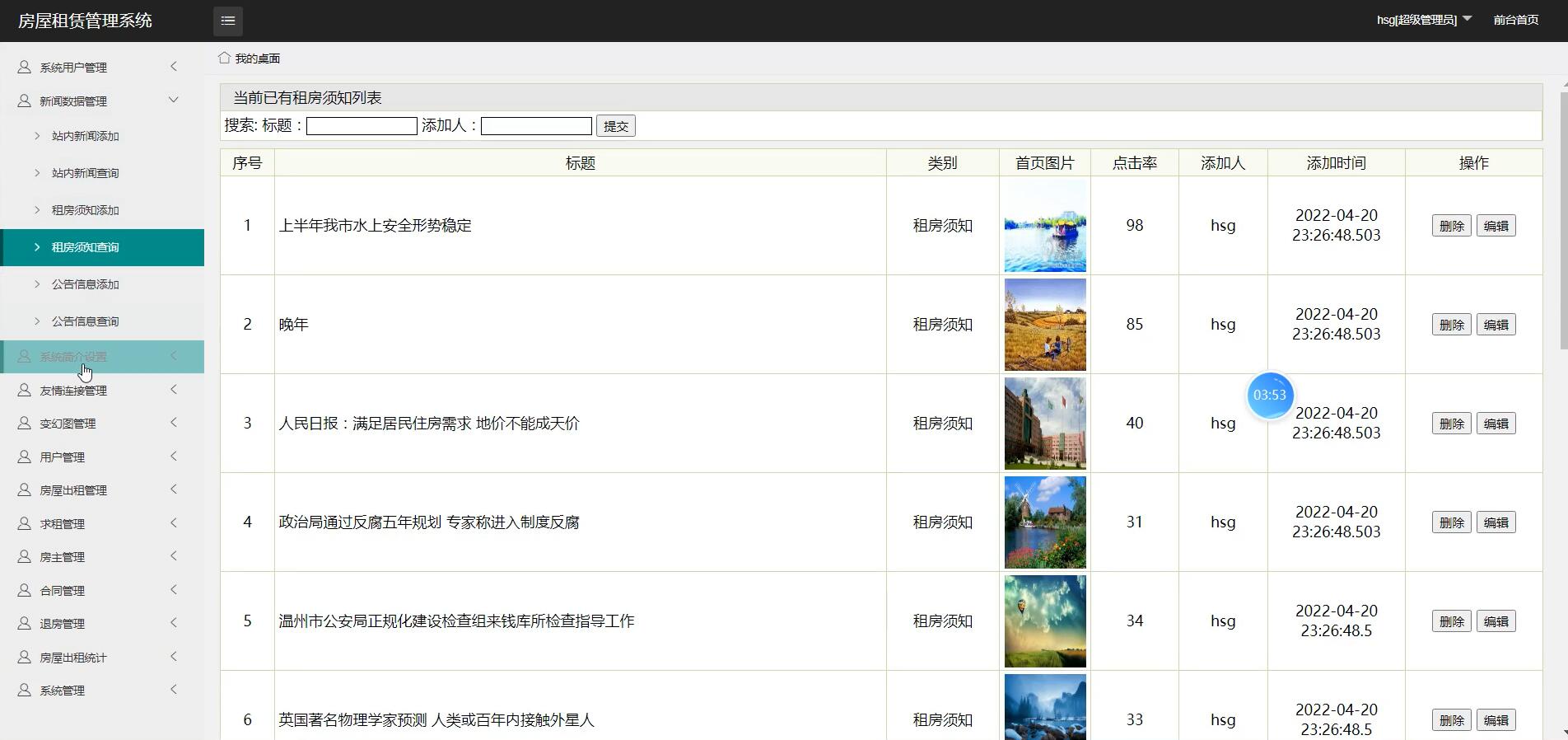
Task: Expand the 求租管理 chevron
Action: (174, 522)
